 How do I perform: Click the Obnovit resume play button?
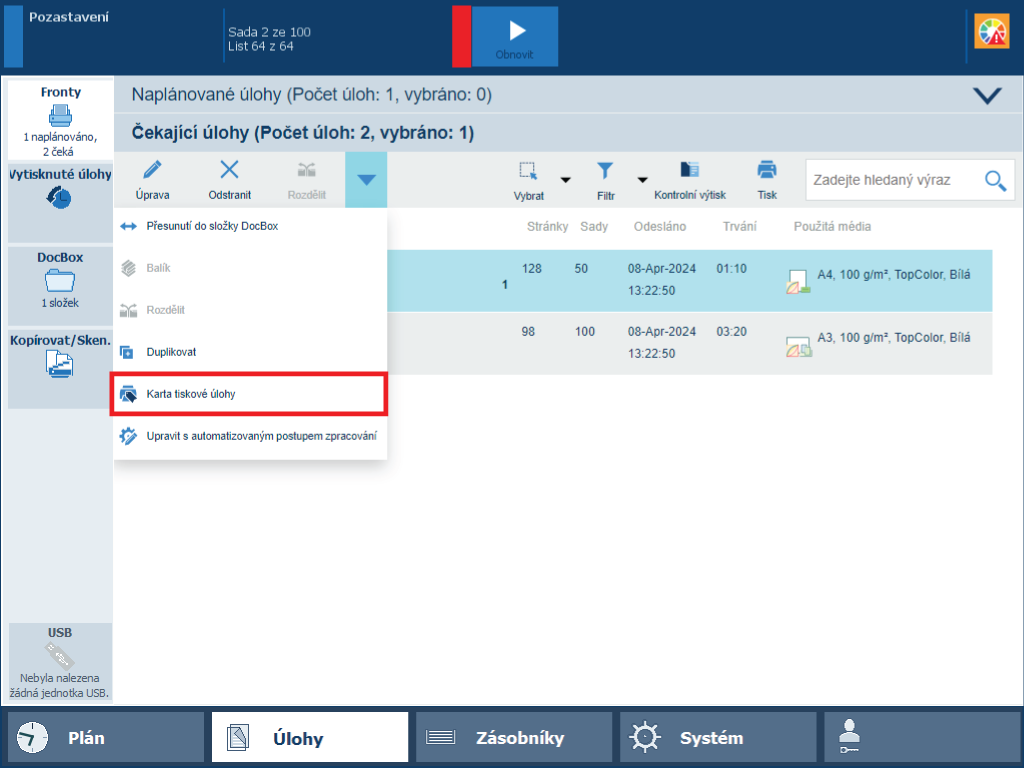tap(515, 37)
